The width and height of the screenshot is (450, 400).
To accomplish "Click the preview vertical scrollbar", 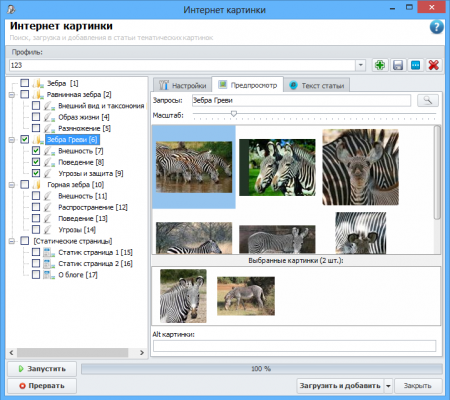I will tap(437, 173).
